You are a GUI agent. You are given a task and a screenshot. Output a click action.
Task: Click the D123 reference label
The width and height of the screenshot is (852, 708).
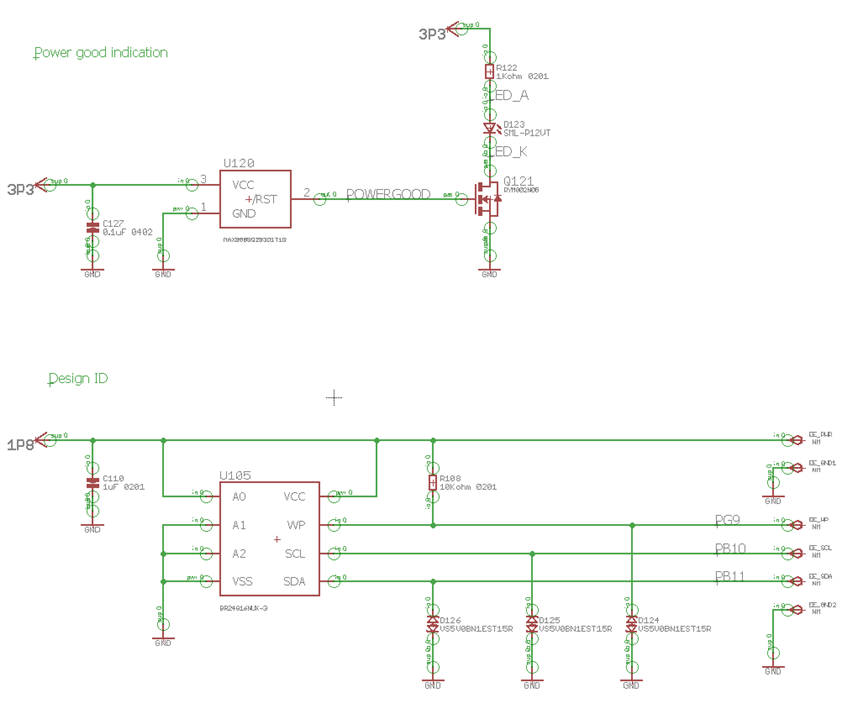pos(514,124)
